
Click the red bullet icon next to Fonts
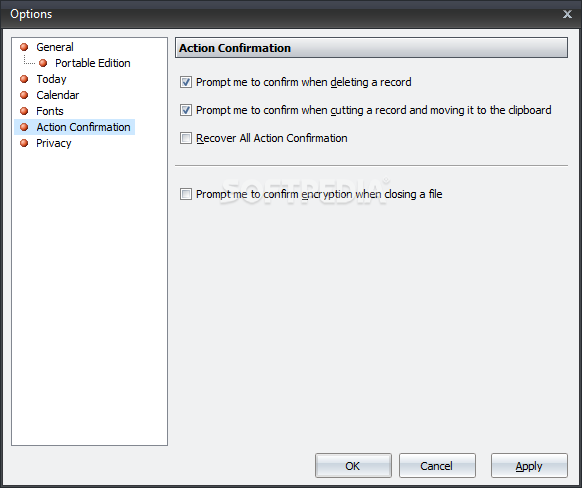click(x=24, y=111)
